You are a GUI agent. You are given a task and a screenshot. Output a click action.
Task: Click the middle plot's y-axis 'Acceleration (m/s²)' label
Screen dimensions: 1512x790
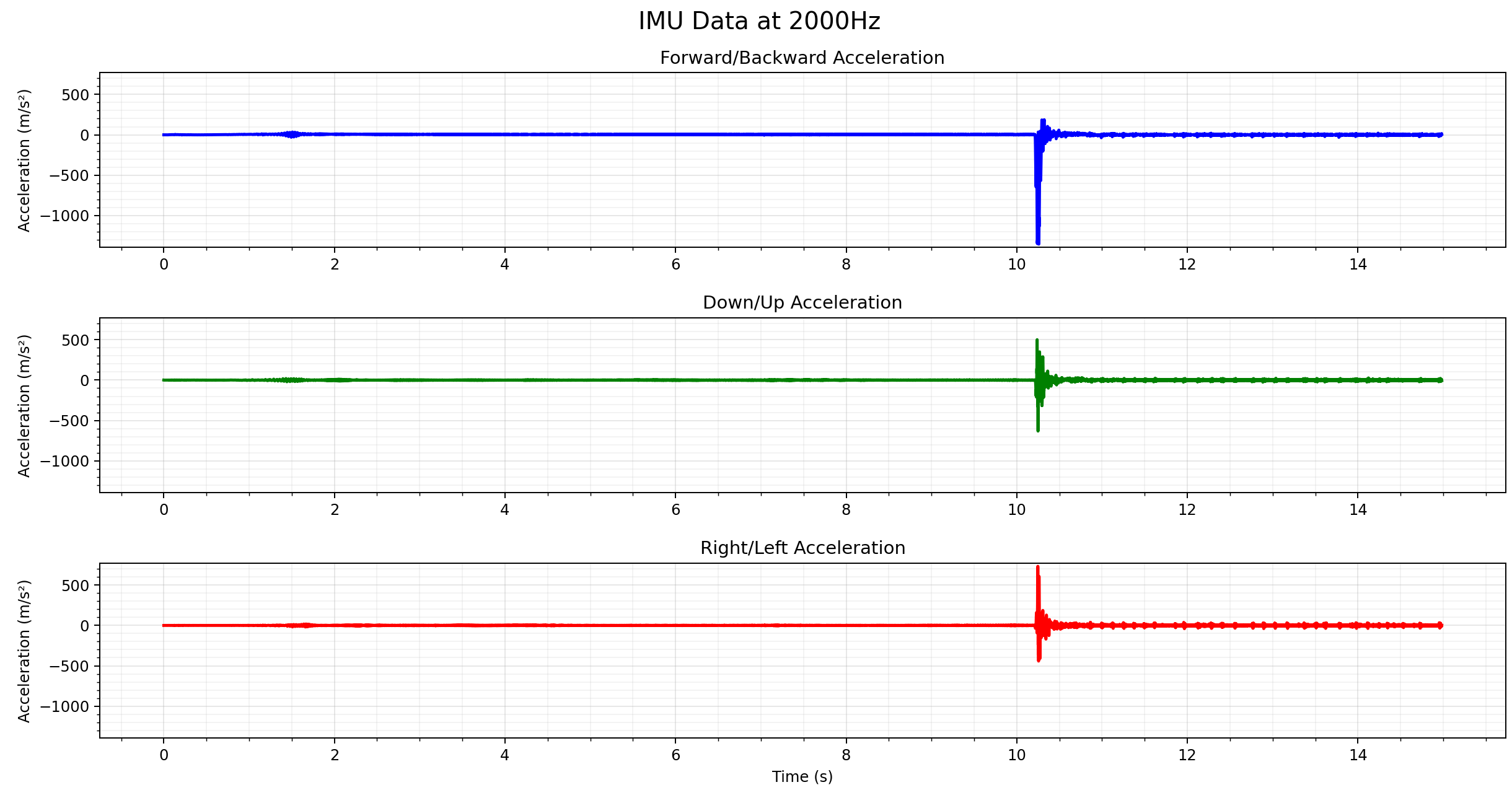[x=24, y=406]
